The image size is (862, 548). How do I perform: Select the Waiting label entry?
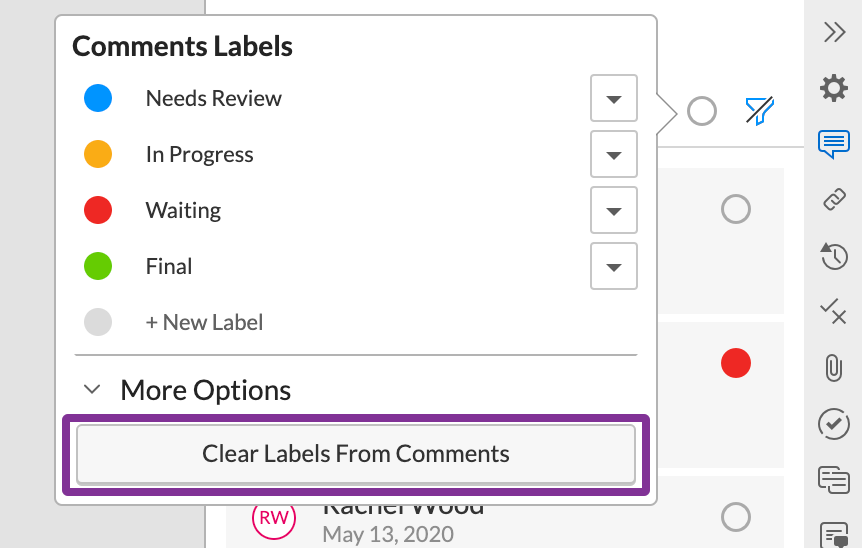pos(183,211)
